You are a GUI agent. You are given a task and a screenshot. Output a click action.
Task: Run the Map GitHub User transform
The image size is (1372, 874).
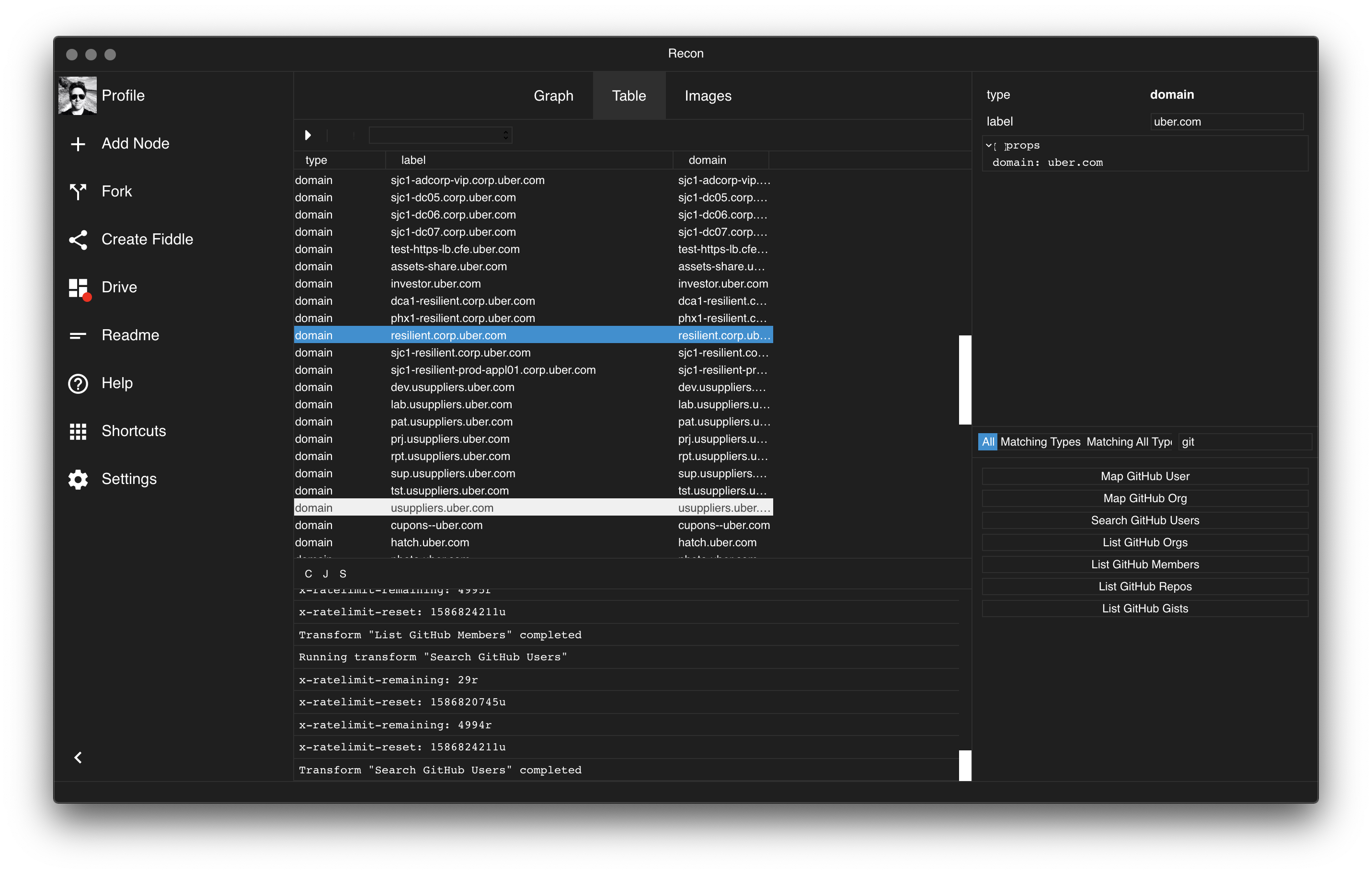click(x=1144, y=476)
